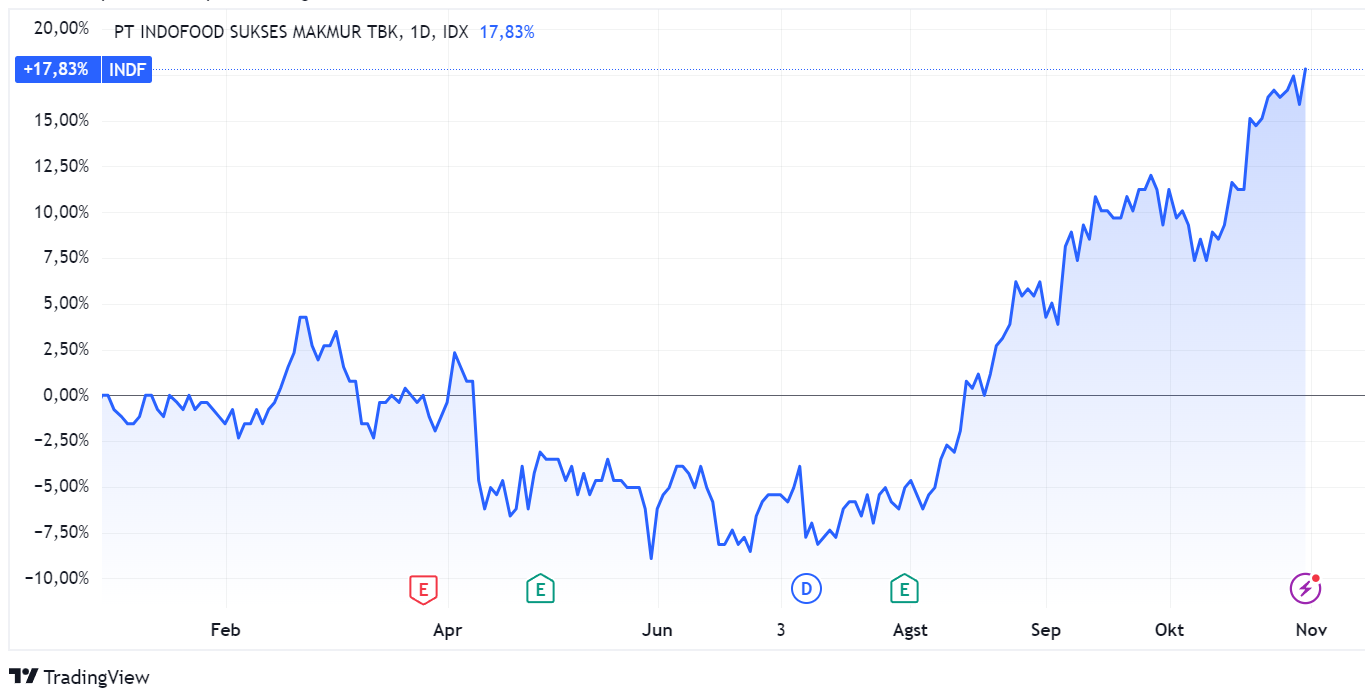
Task: Click the Okt date label
Action: point(1169,630)
